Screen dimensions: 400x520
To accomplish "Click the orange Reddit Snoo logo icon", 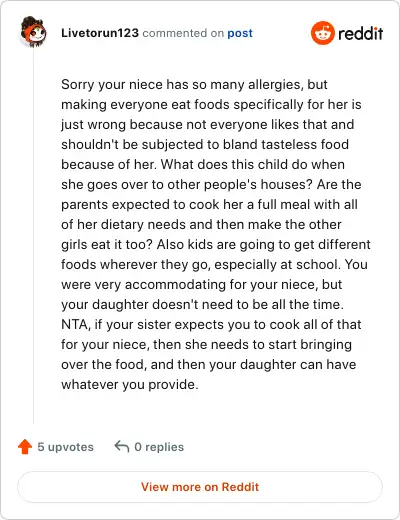I will coord(322,33).
